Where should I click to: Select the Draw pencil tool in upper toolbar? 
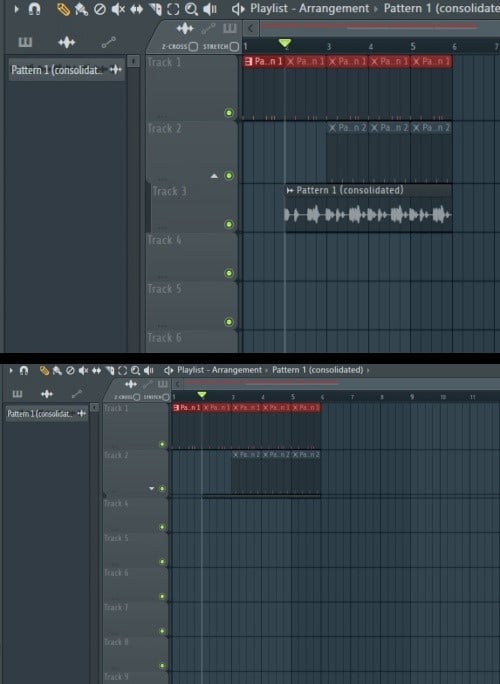pos(63,9)
